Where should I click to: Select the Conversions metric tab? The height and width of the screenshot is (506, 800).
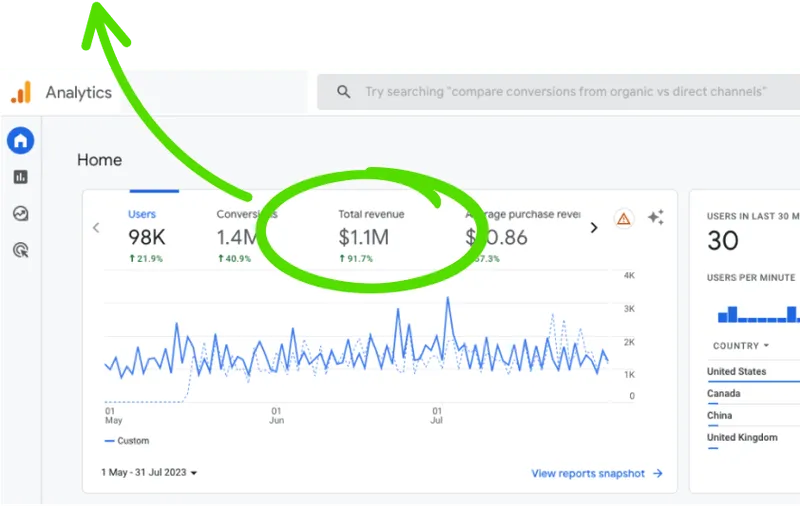(x=244, y=237)
